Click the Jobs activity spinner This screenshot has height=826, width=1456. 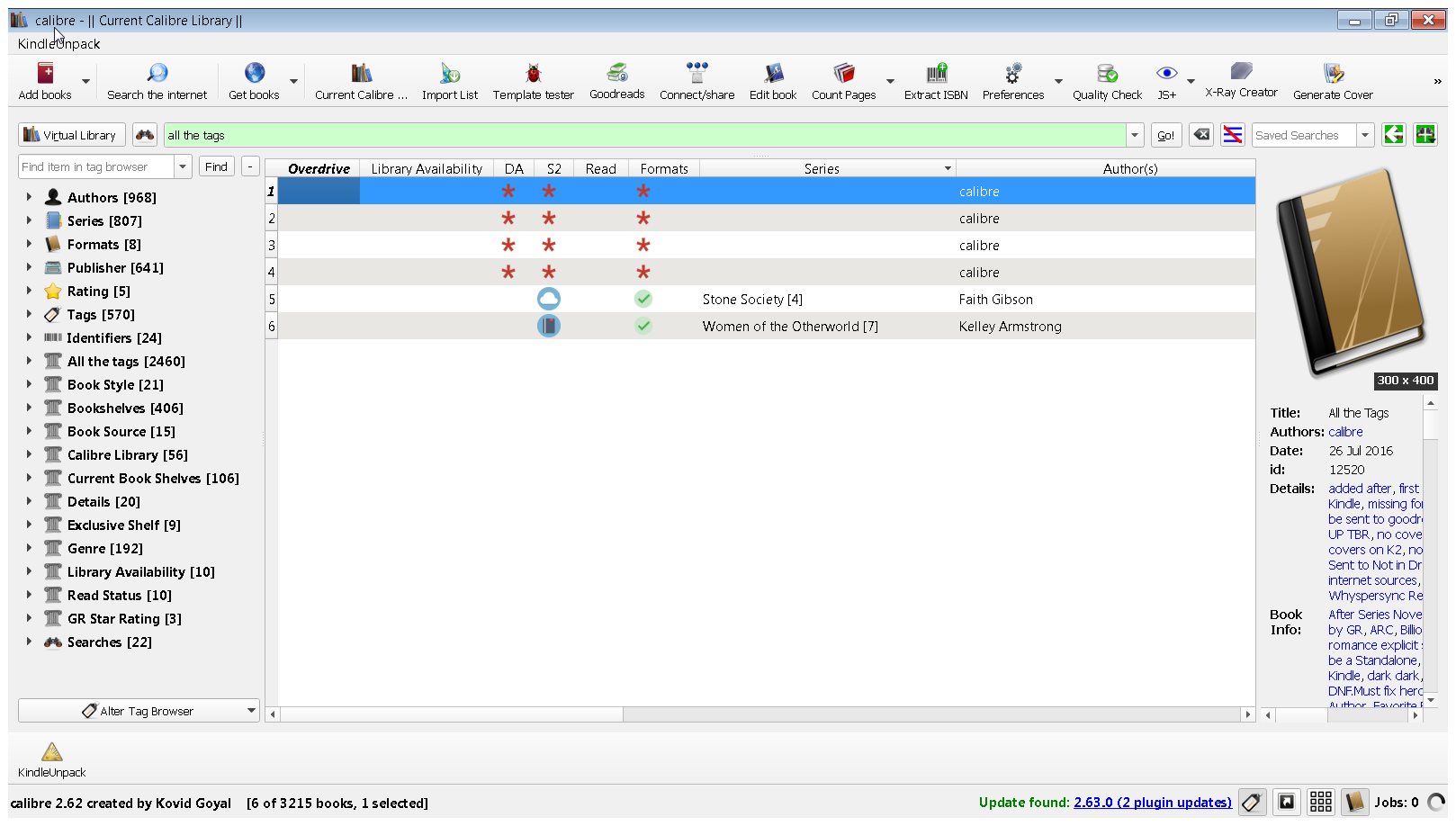click(1436, 802)
